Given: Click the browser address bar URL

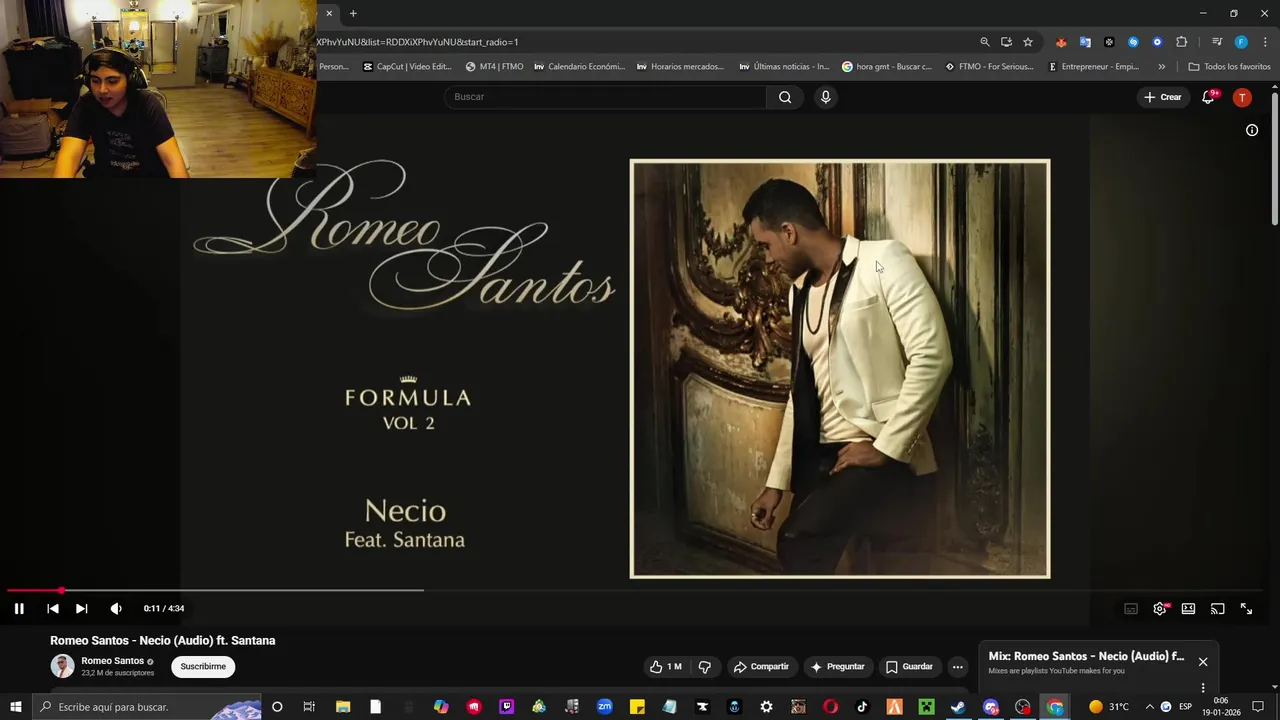Looking at the screenshot, I should (417, 42).
